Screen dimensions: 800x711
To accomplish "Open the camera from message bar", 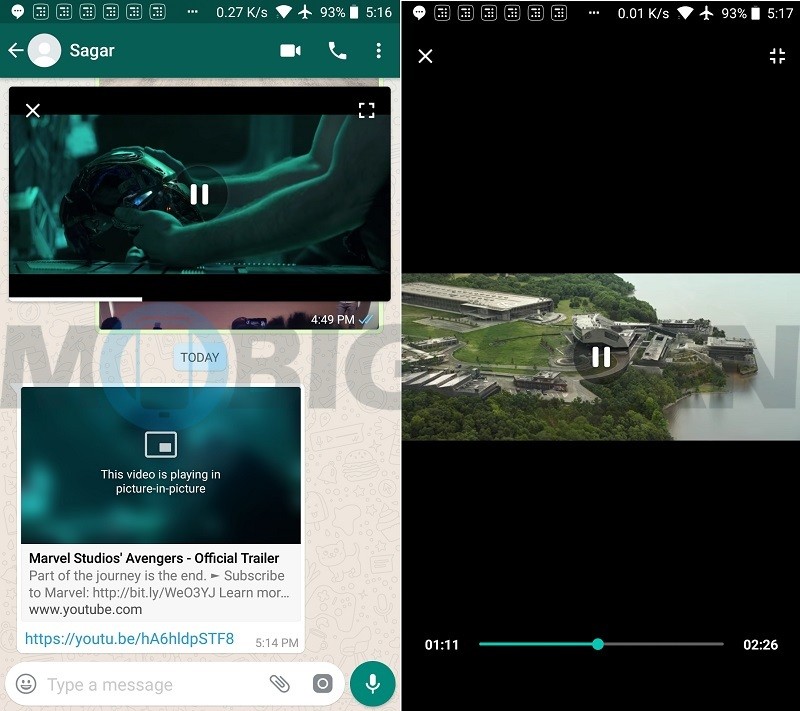I will 322,684.
